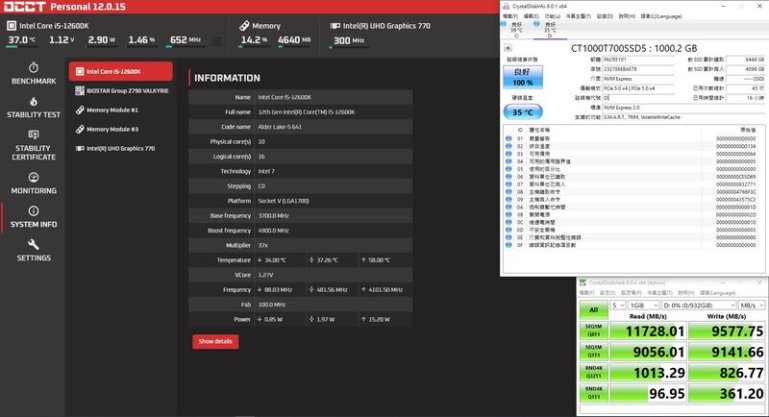Open the Language menu in CrystalDiskInfo
This screenshot has width=769, height=417.
(661, 16)
